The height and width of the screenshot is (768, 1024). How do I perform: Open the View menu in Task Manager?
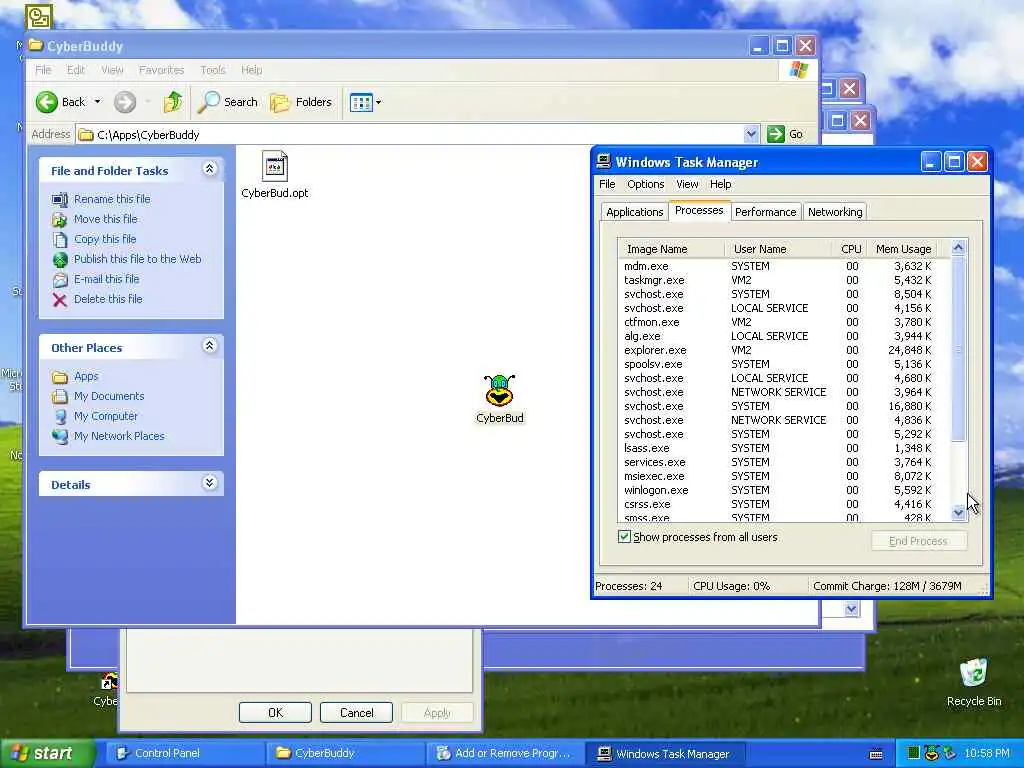click(x=687, y=184)
